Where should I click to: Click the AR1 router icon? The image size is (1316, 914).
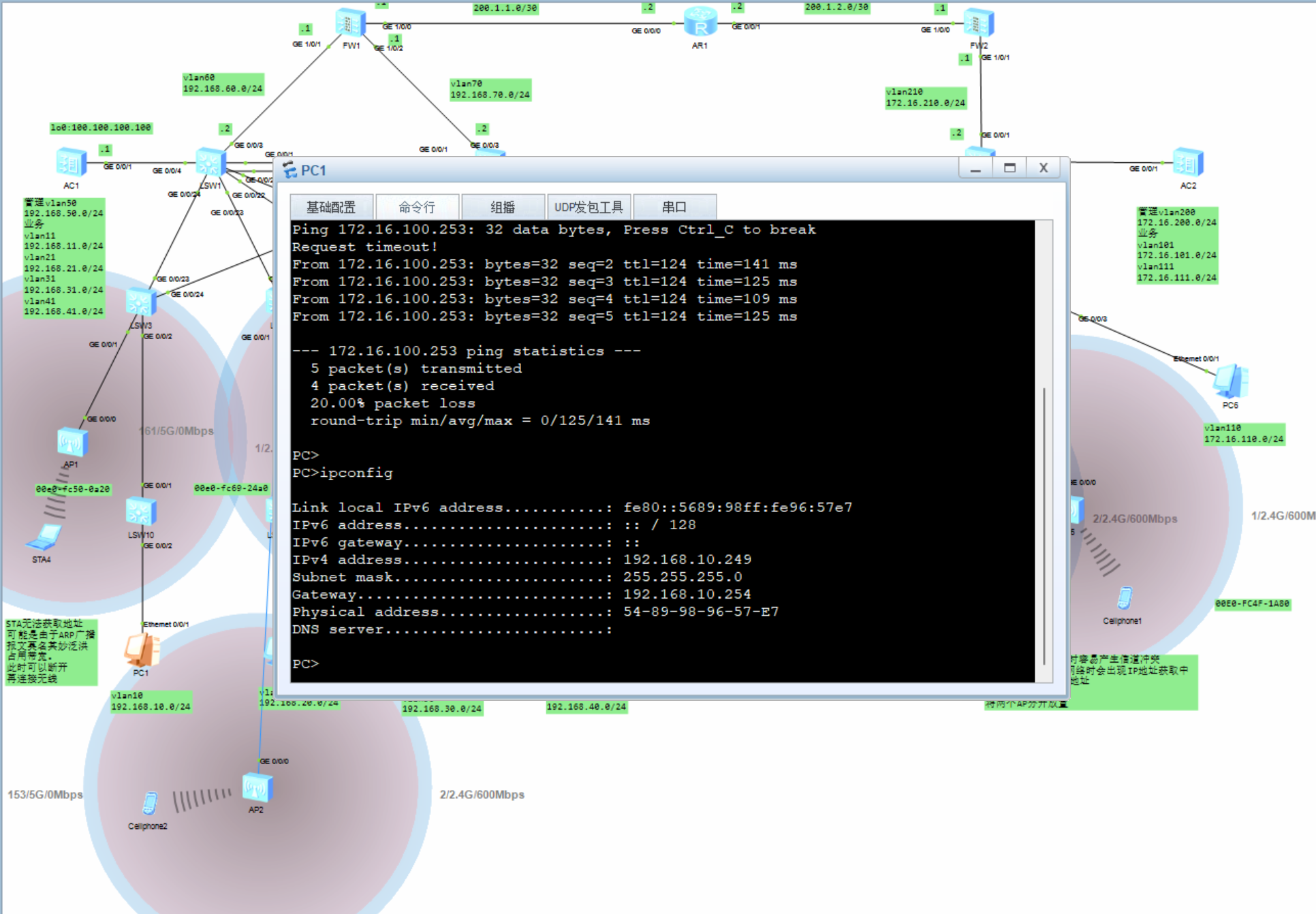pos(700,22)
